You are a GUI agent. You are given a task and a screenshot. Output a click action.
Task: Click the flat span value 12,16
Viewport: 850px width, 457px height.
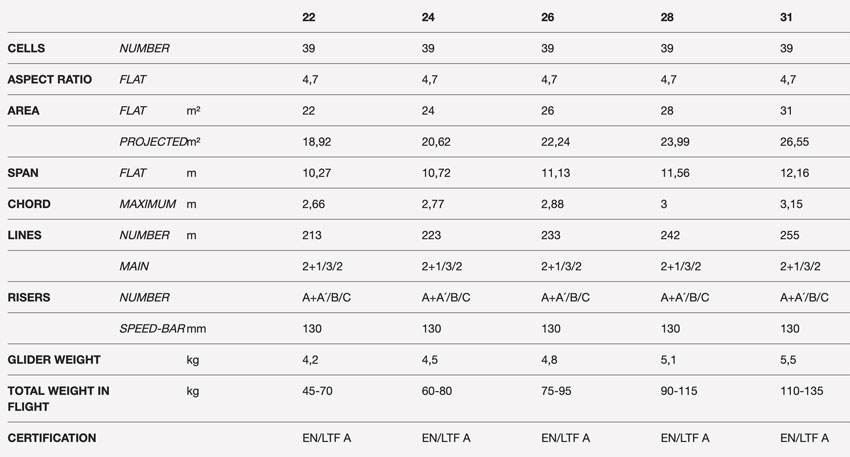coord(794,173)
